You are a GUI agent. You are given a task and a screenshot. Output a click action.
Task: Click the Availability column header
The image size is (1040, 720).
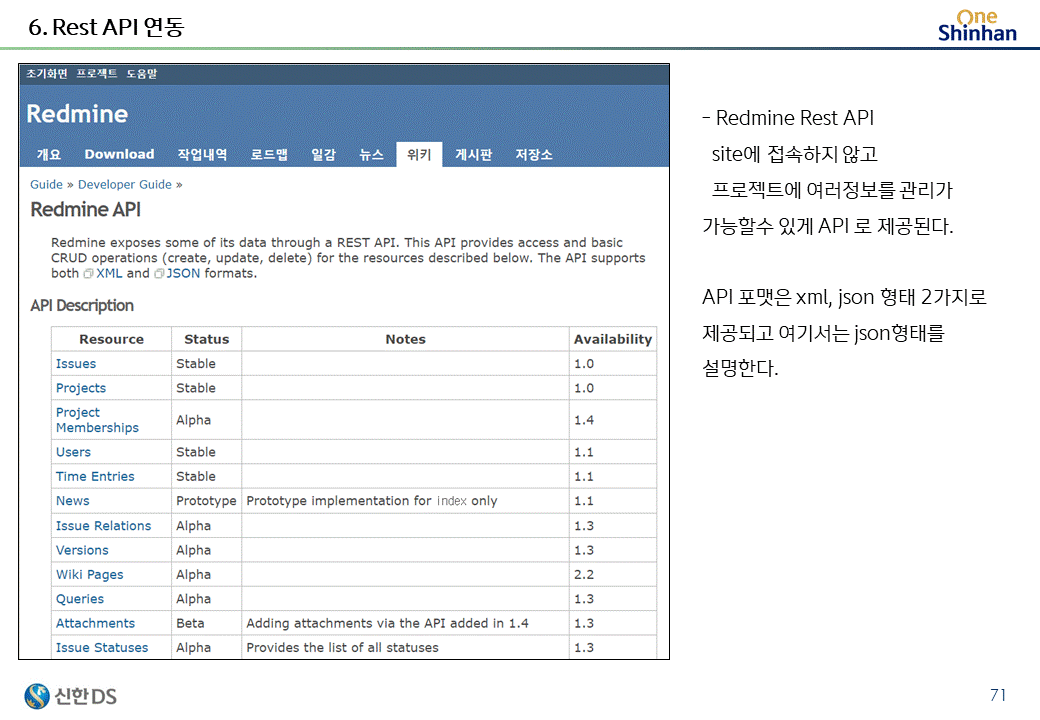(613, 339)
